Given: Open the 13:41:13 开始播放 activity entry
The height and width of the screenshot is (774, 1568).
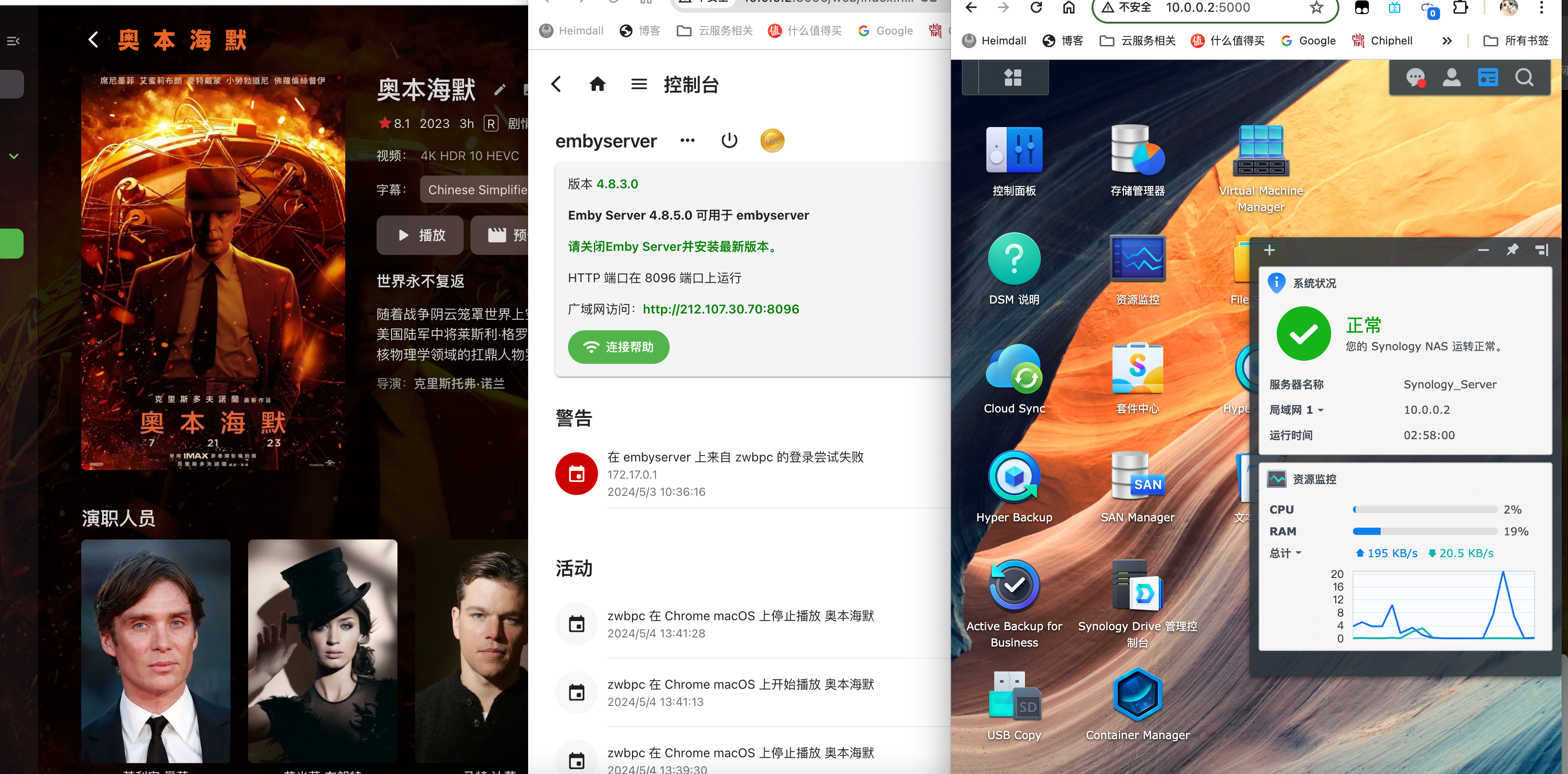Looking at the screenshot, I should 752,693.
